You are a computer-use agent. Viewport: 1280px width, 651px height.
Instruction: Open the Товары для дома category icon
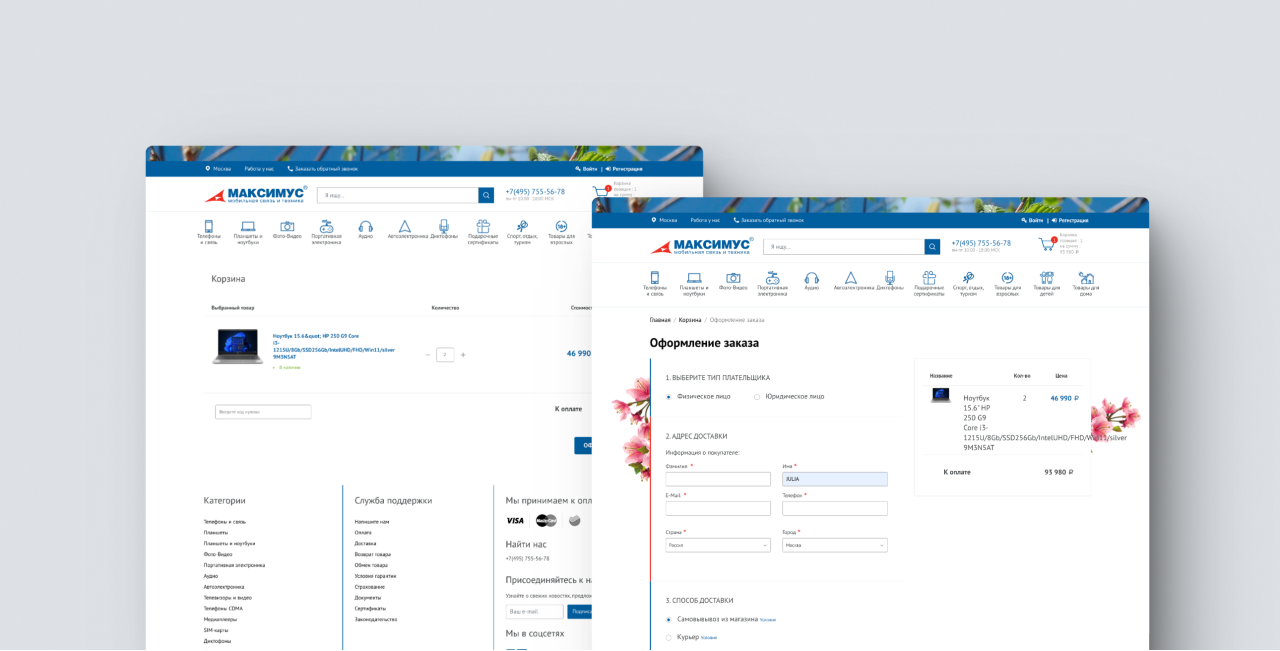click(1086, 284)
